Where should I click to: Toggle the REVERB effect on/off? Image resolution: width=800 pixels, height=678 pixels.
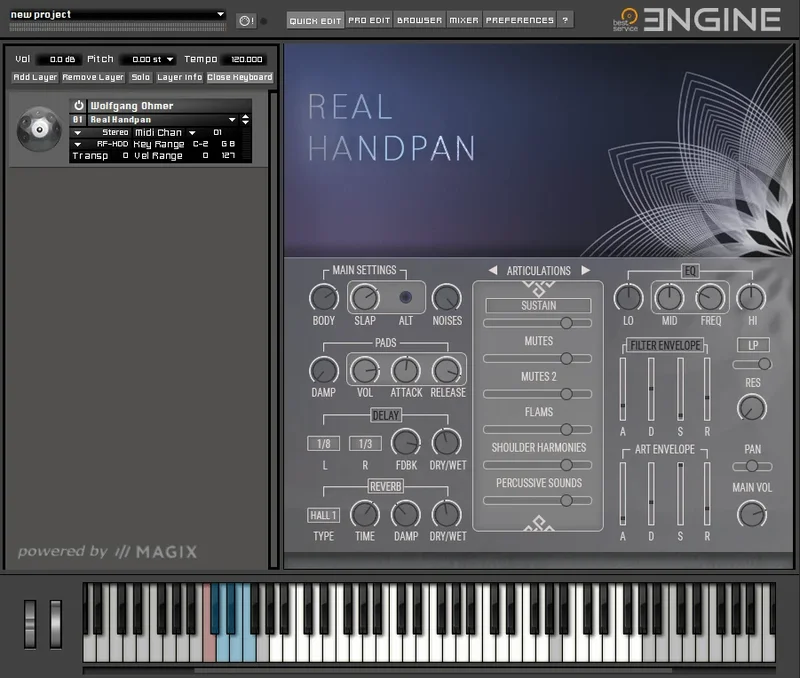click(x=386, y=487)
